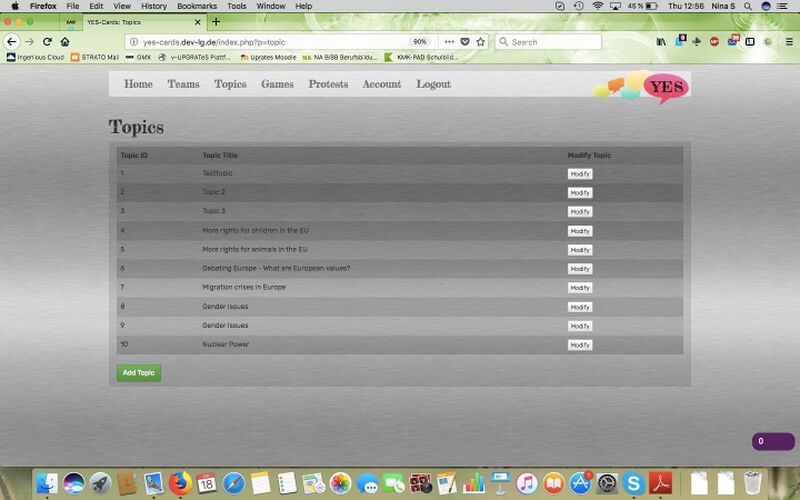Open the Window menu
This screenshot has height=500, width=800.
pyautogui.click(x=270, y=6)
